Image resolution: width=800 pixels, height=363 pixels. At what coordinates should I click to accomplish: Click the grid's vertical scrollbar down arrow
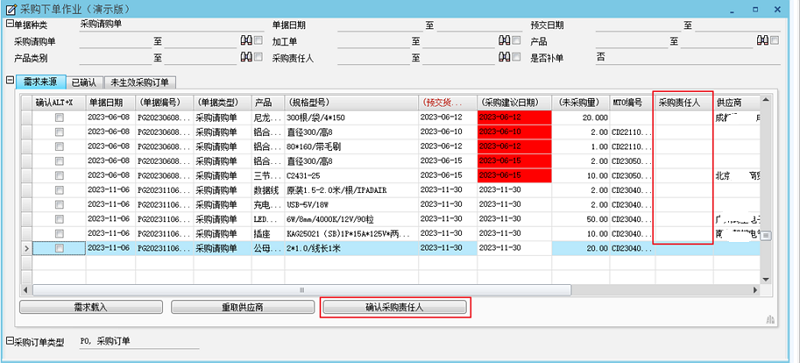(765, 279)
